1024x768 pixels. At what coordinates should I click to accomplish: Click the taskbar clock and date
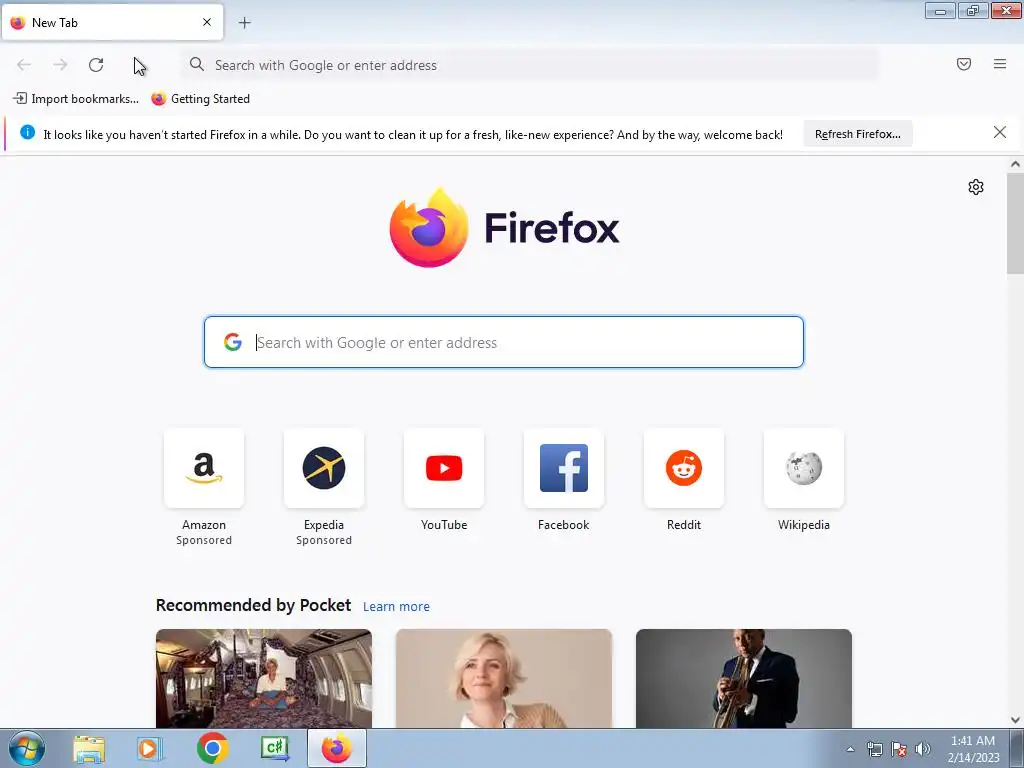973,749
